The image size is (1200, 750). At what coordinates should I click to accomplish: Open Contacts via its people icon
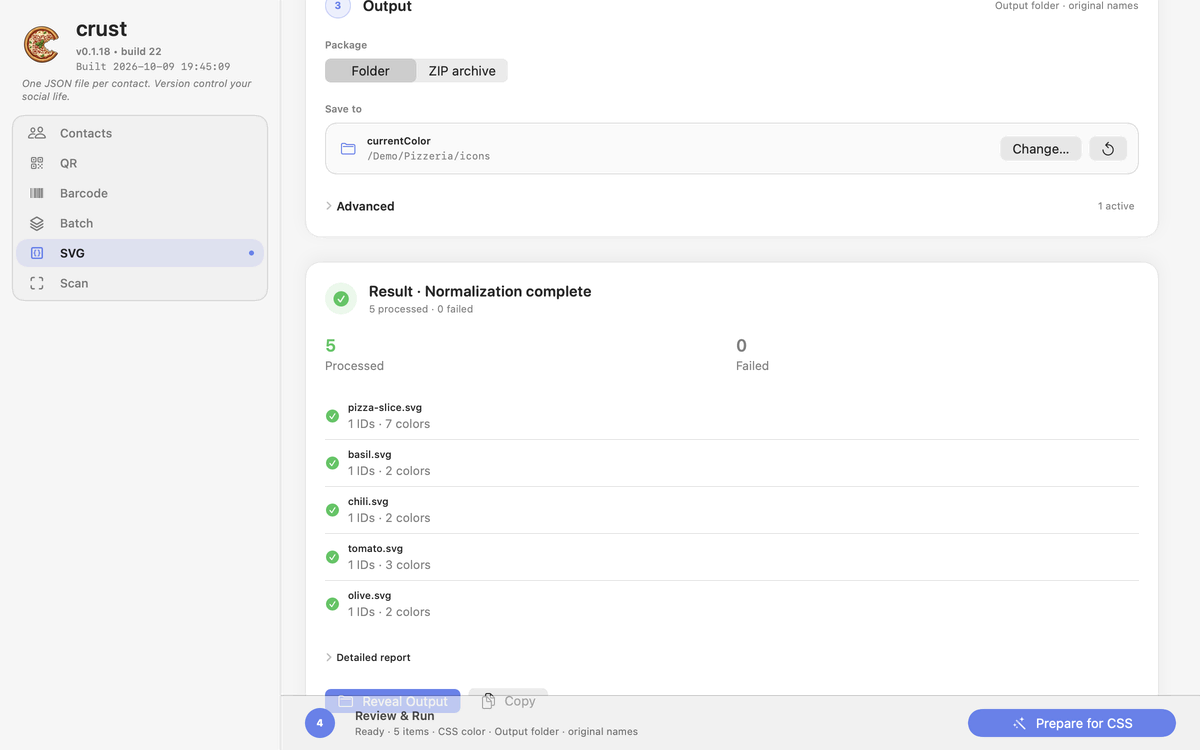coord(37,133)
